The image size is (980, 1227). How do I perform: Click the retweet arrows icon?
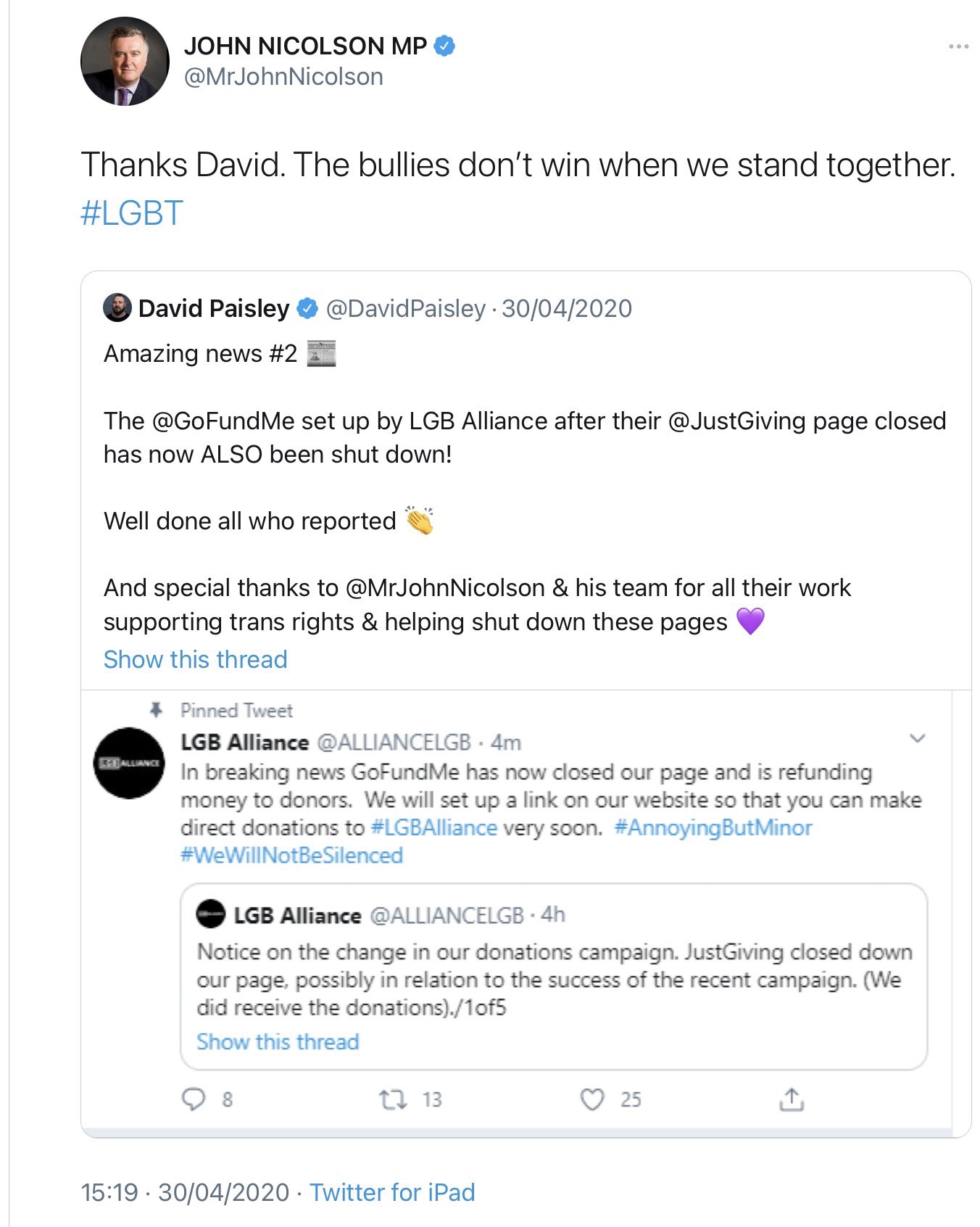tap(393, 1099)
